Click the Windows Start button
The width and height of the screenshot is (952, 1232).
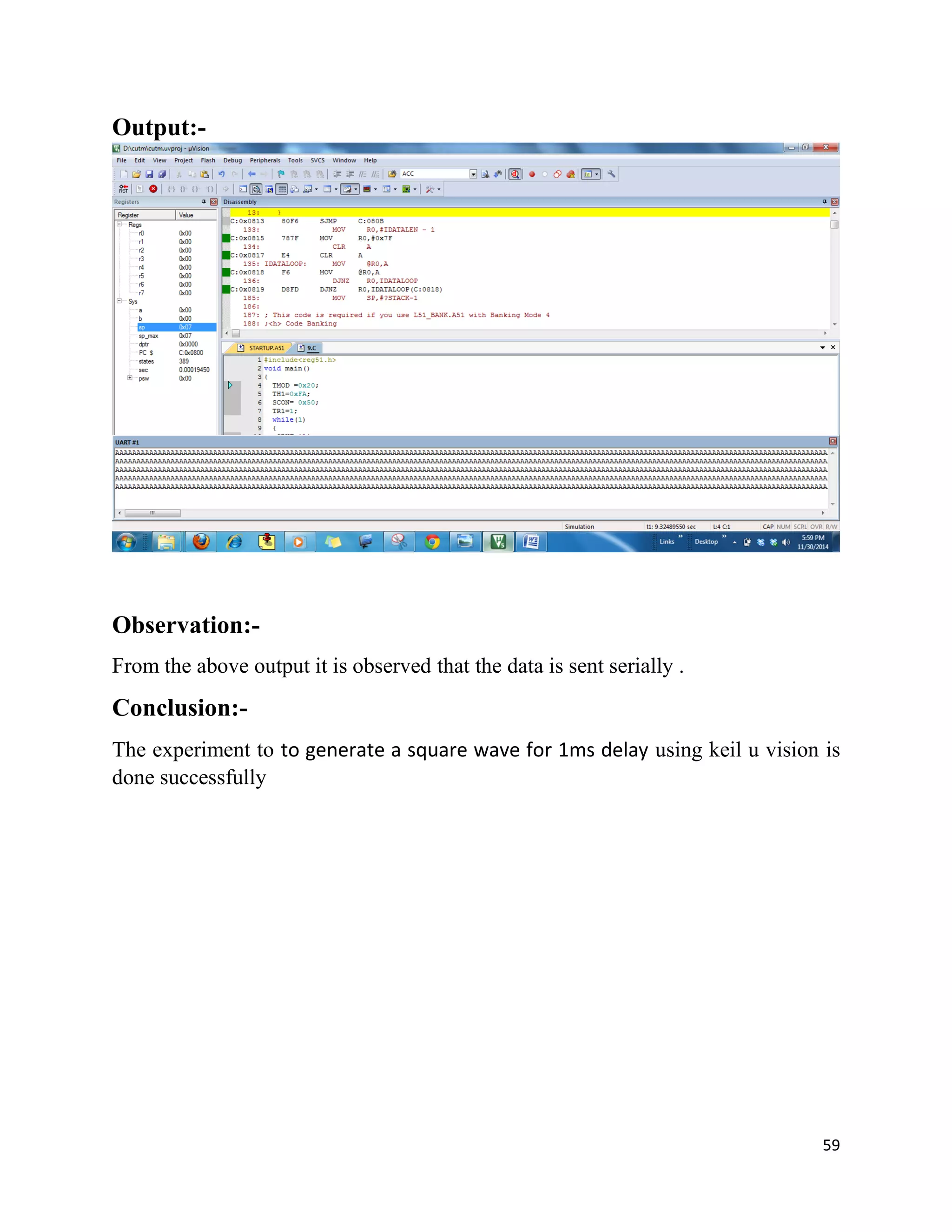(x=126, y=542)
